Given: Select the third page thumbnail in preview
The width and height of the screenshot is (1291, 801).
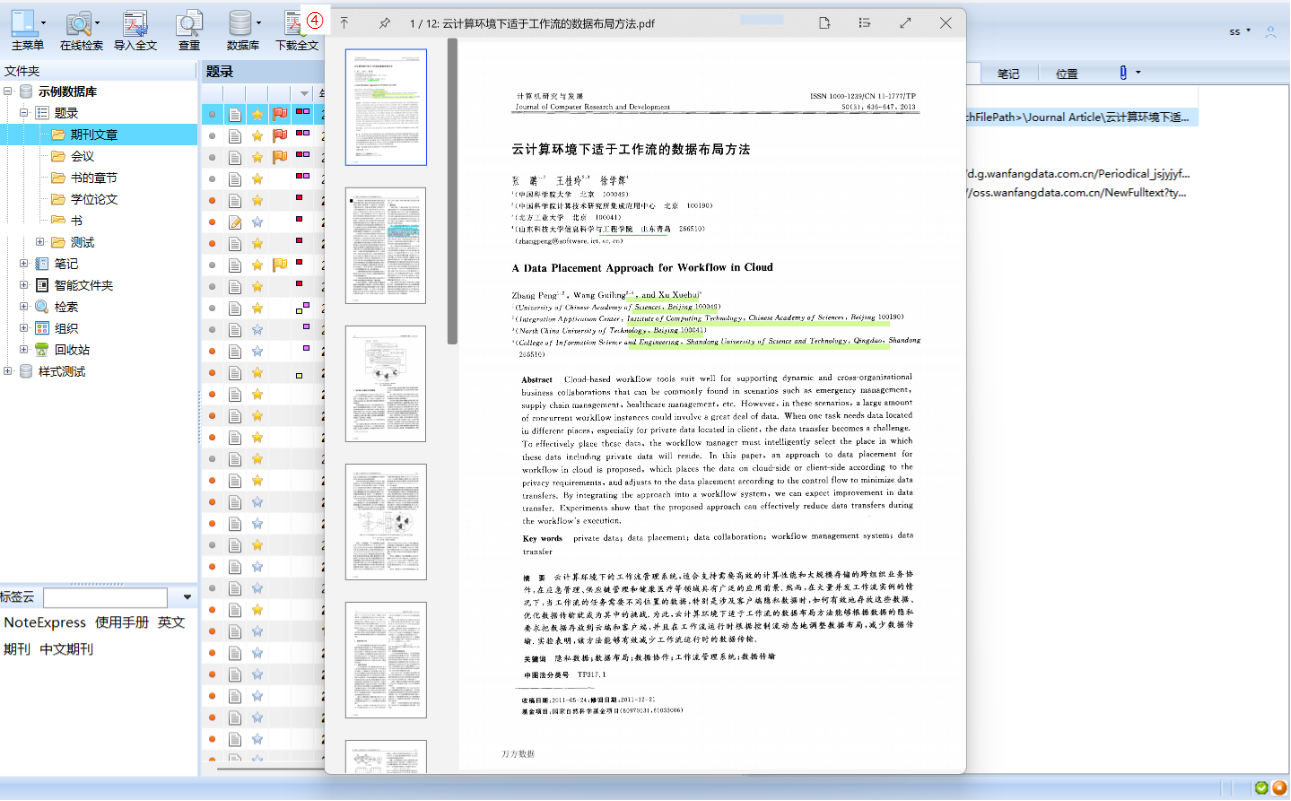Looking at the screenshot, I should click(386, 383).
